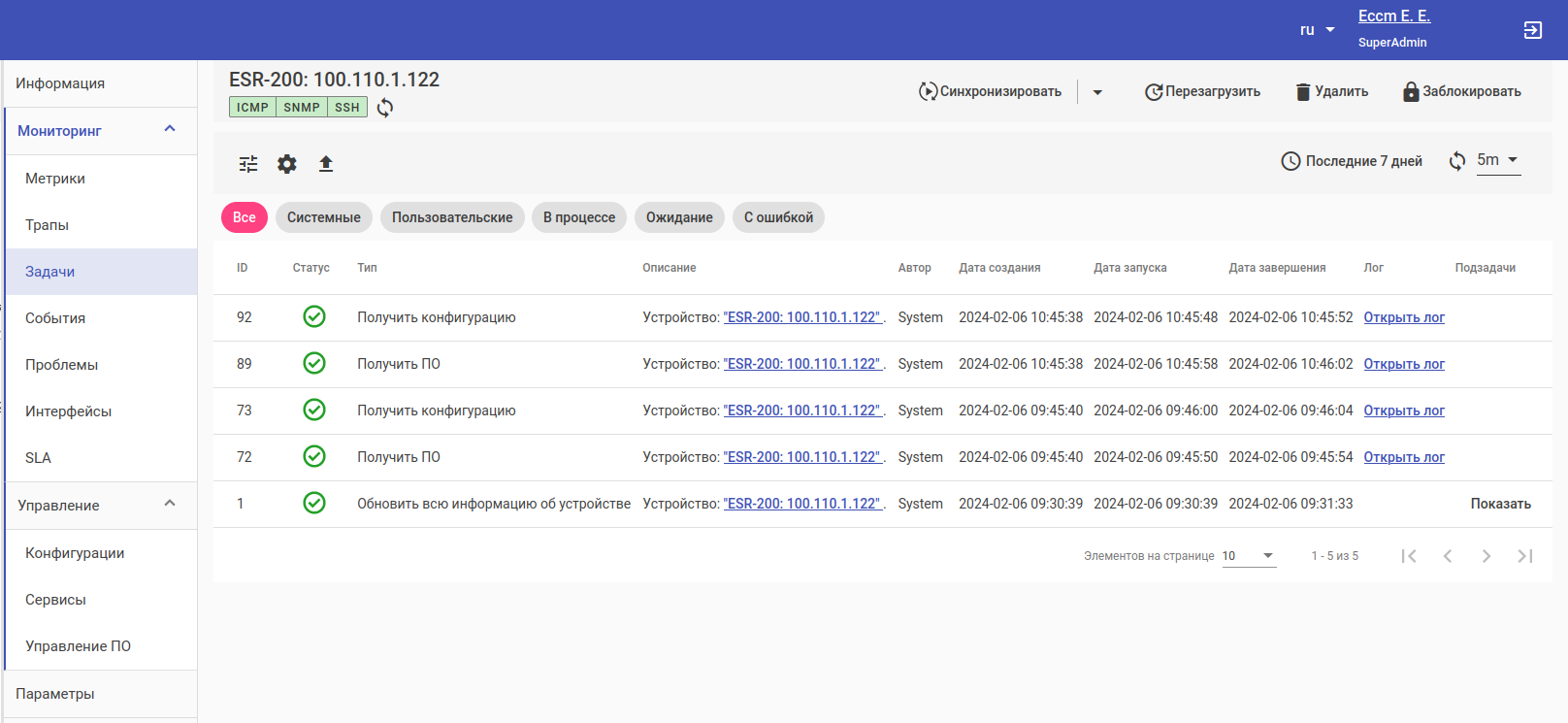1568x723 pixels.
Task: Click refresh icon next to SSH badge
Action: 385,108
